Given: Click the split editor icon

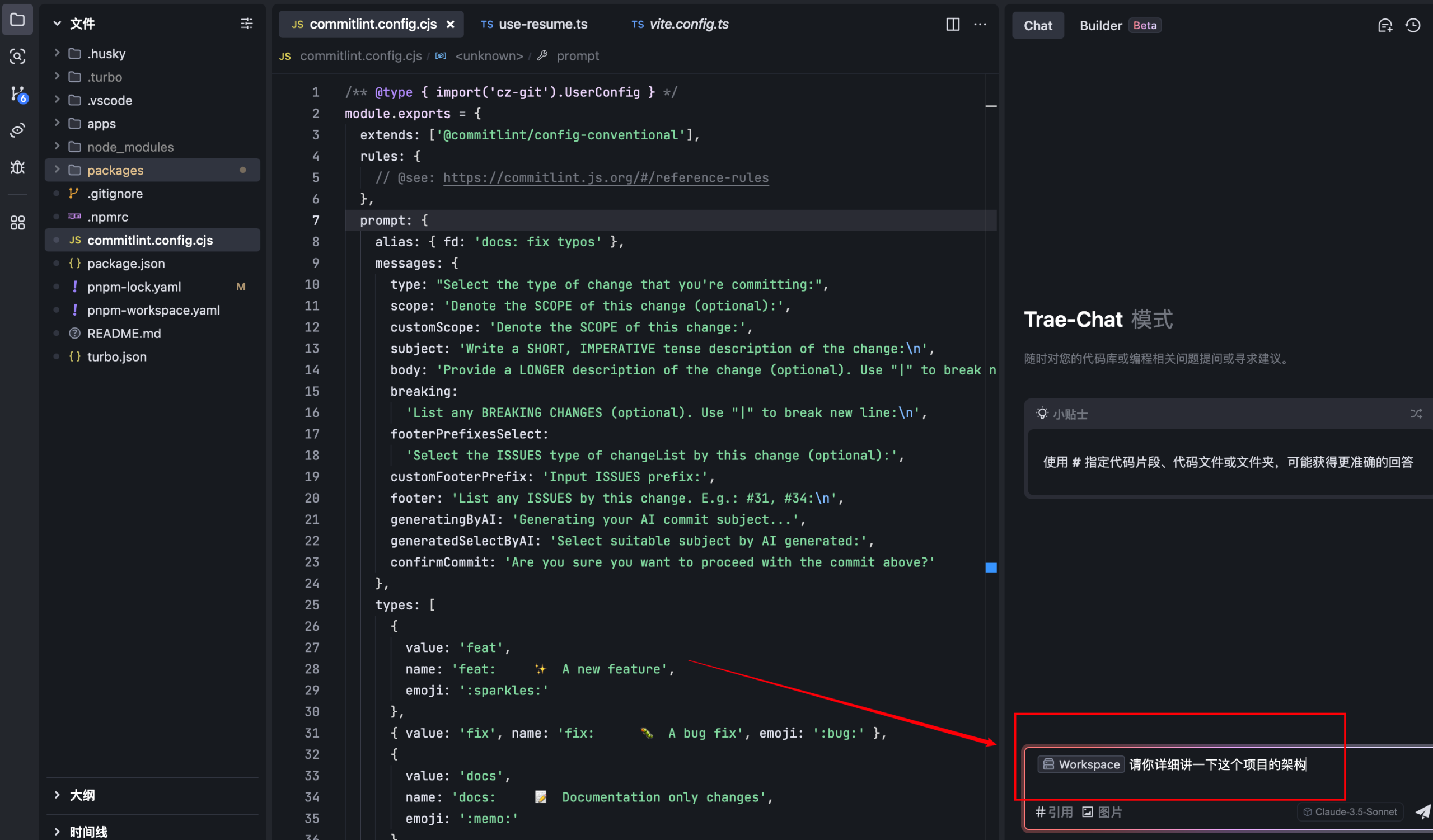Looking at the screenshot, I should pyautogui.click(x=953, y=24).
